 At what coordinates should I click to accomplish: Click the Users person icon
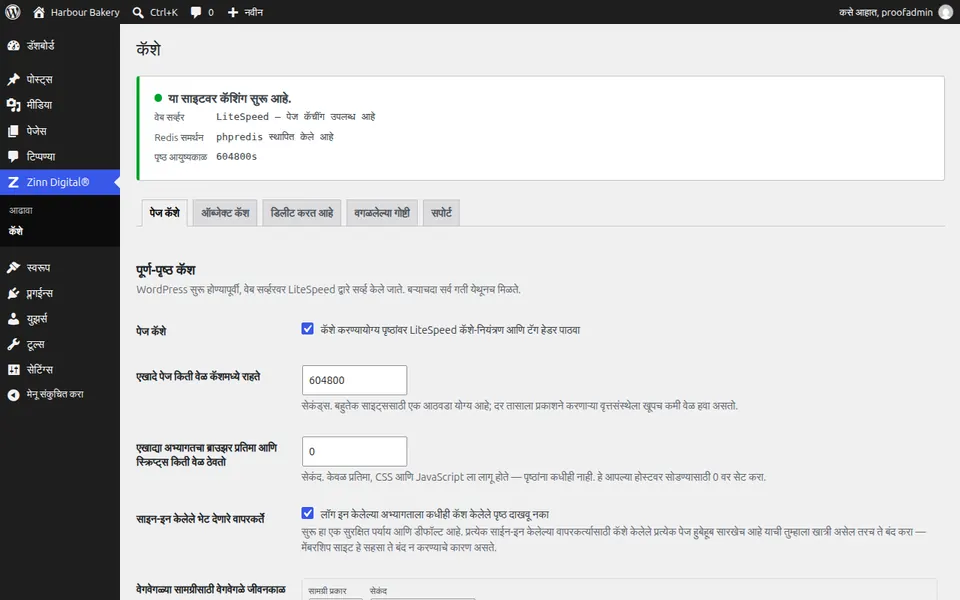(x=13, y=319)
